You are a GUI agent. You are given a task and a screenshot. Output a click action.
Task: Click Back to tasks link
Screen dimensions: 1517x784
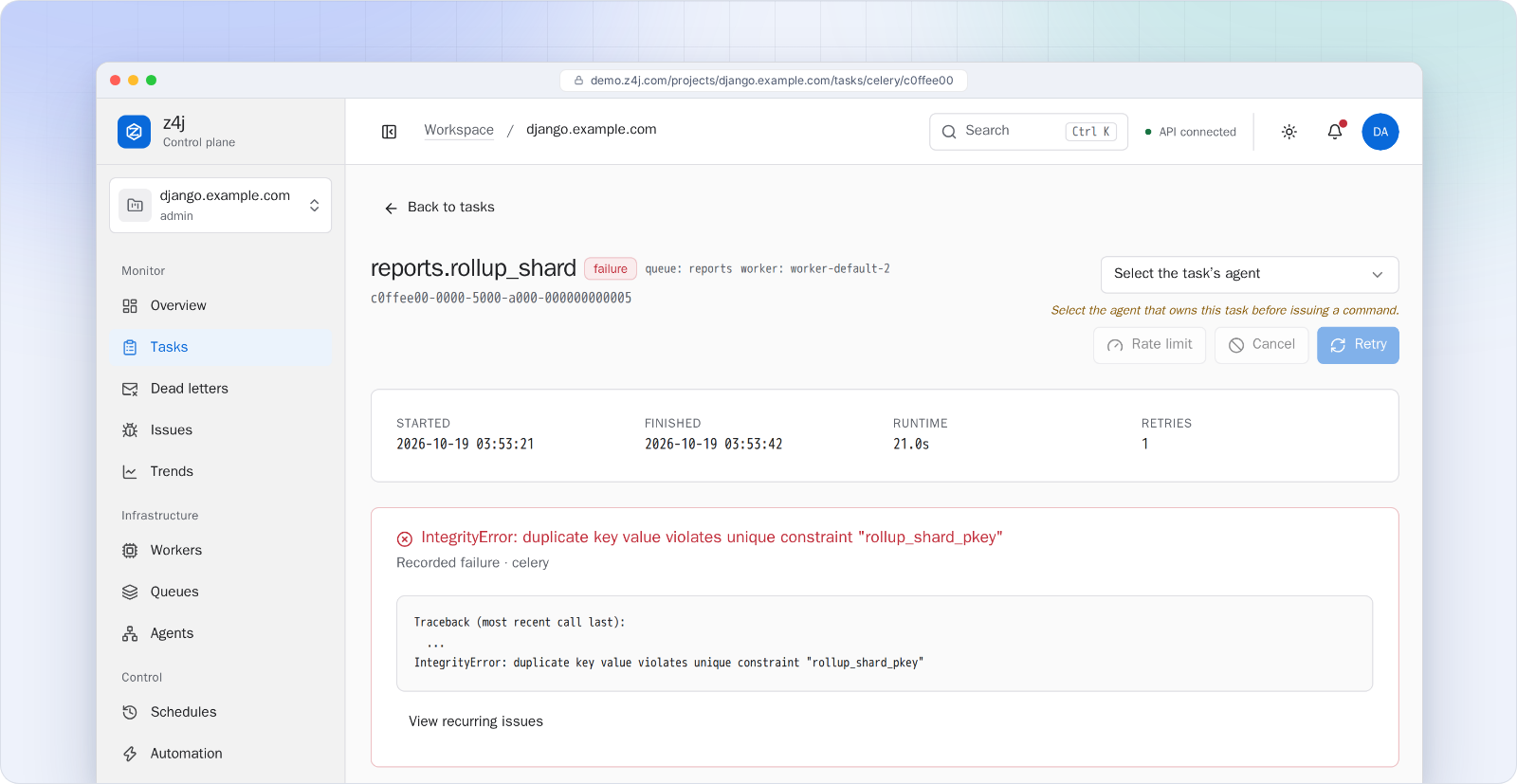click(x=439, y=208)
